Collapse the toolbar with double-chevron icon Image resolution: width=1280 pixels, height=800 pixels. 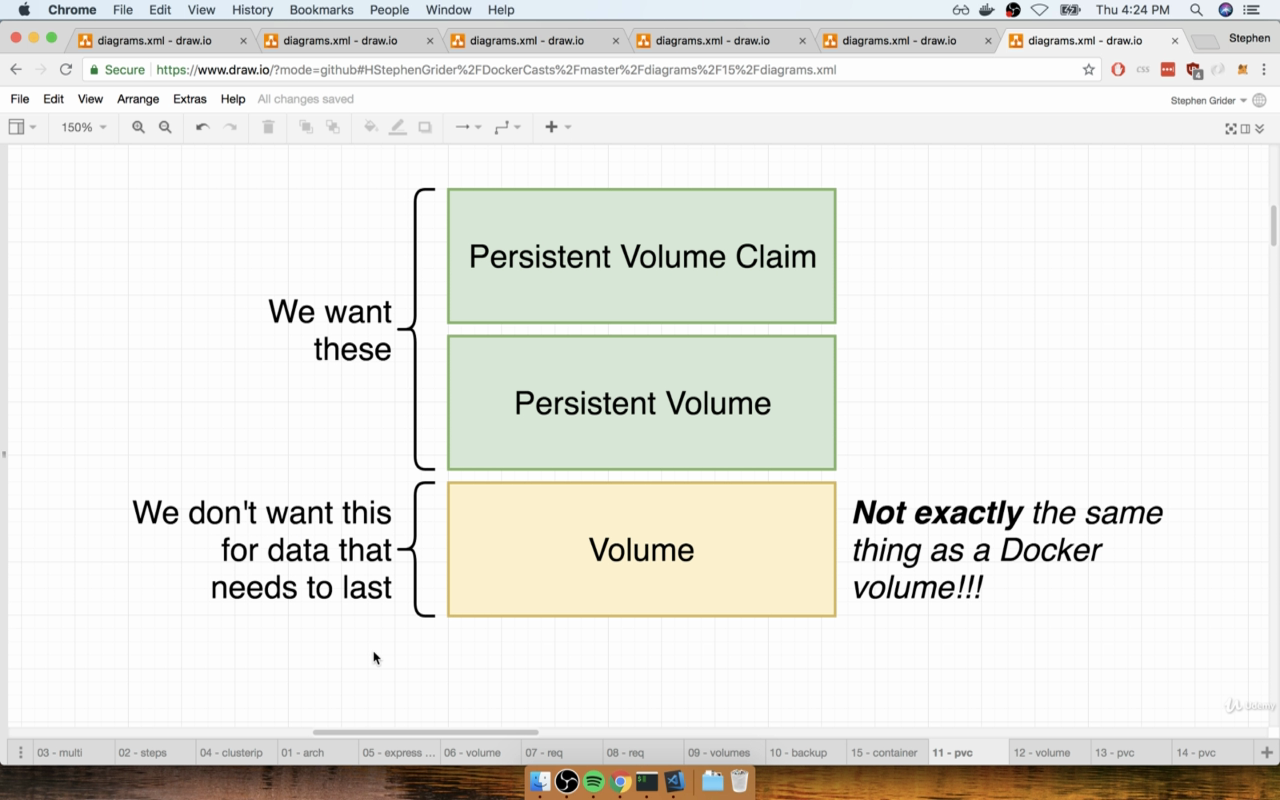click(x=1258, y=128)
